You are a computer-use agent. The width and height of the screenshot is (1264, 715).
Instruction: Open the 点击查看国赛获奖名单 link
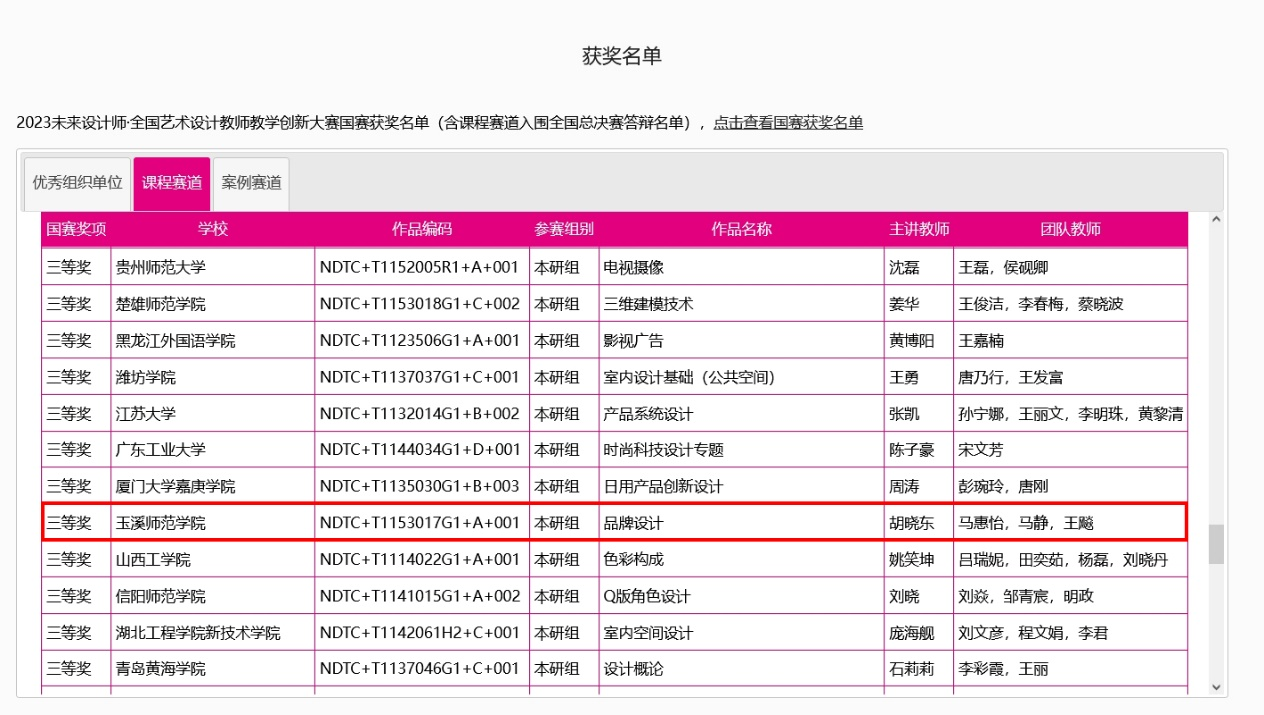(x=787, y=123)
